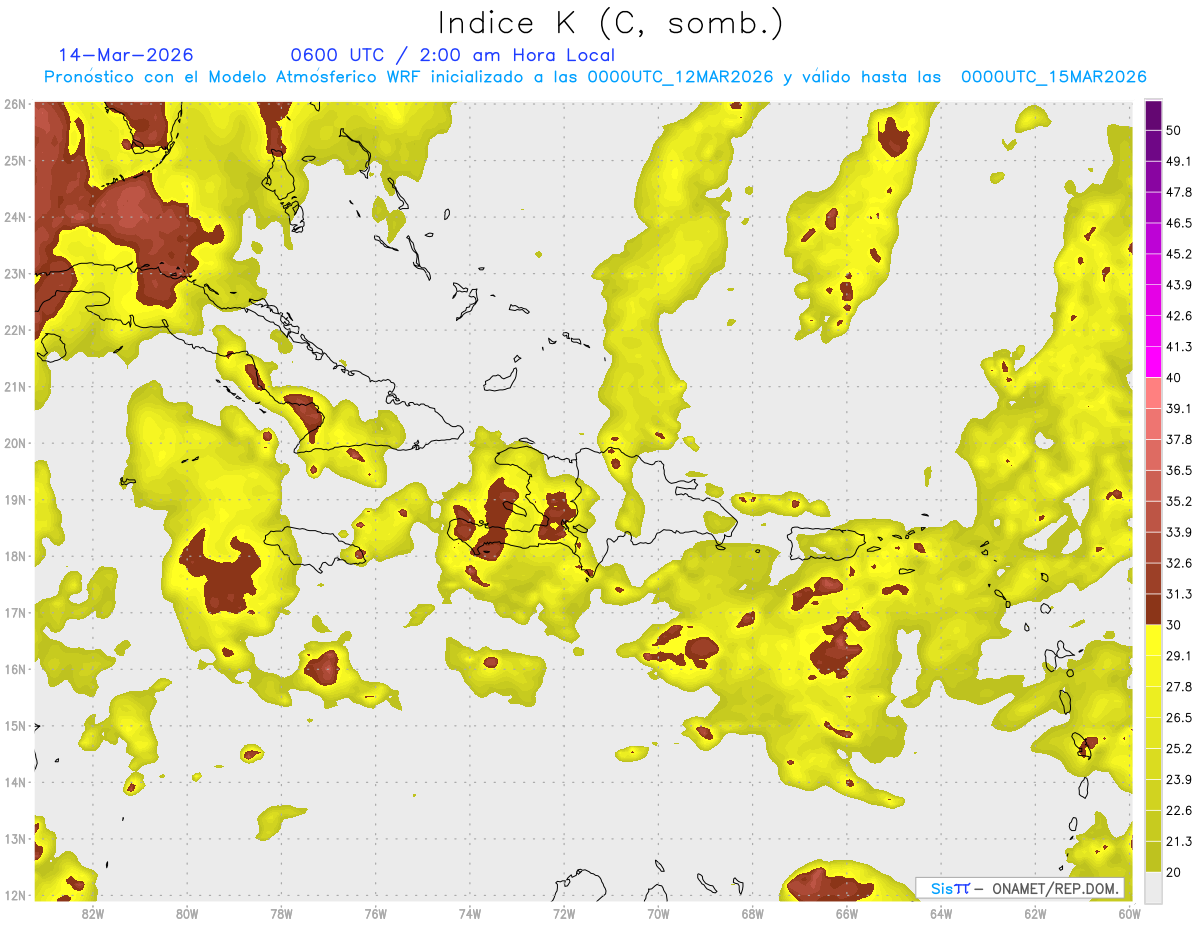Click "0600 UTC / 2:00 am Hora Local" text
Viewport: 1200px width, 927px height.
tap(453, 55)
